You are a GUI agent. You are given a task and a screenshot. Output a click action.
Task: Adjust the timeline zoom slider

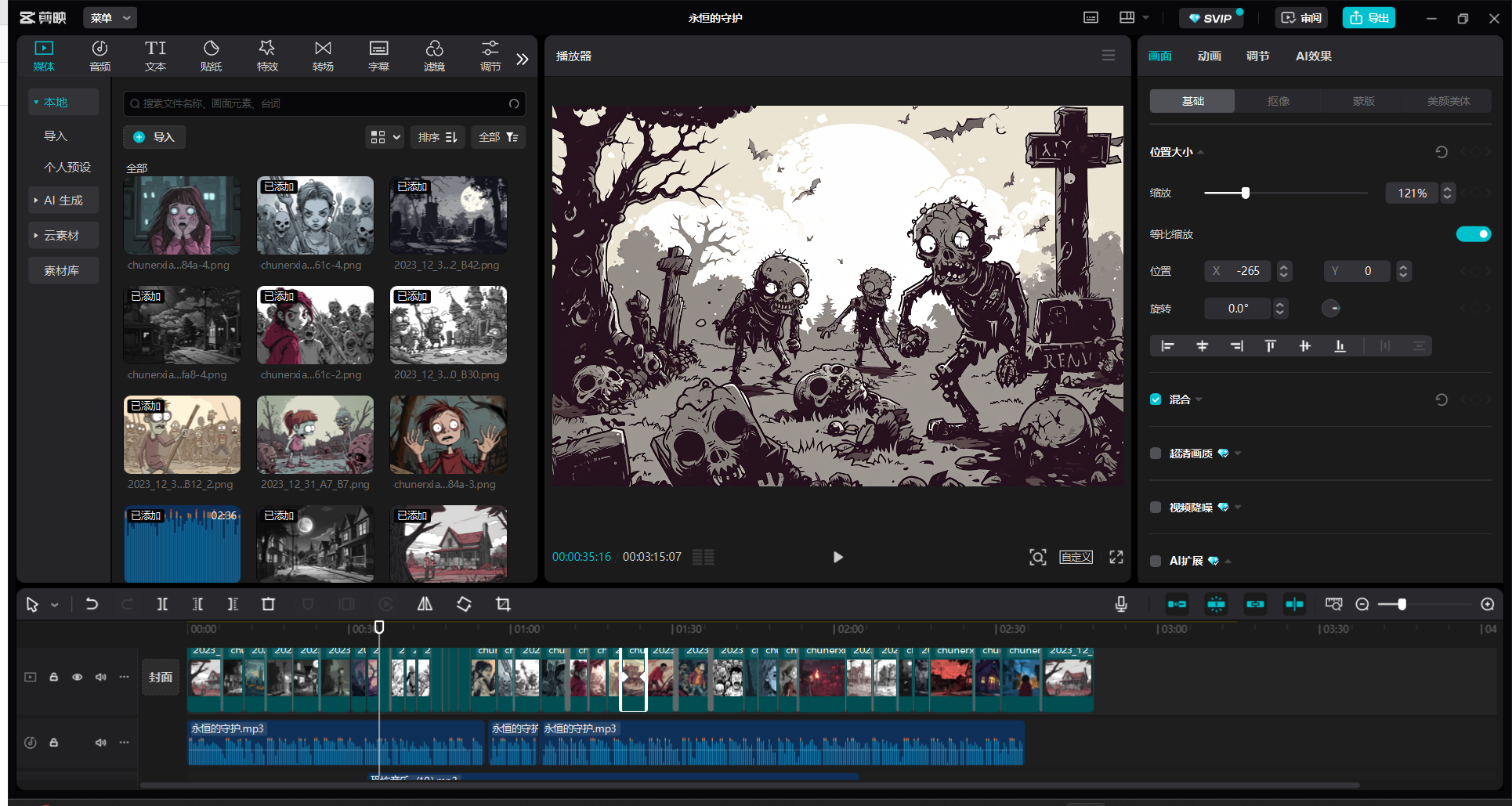click(1402, 604)
